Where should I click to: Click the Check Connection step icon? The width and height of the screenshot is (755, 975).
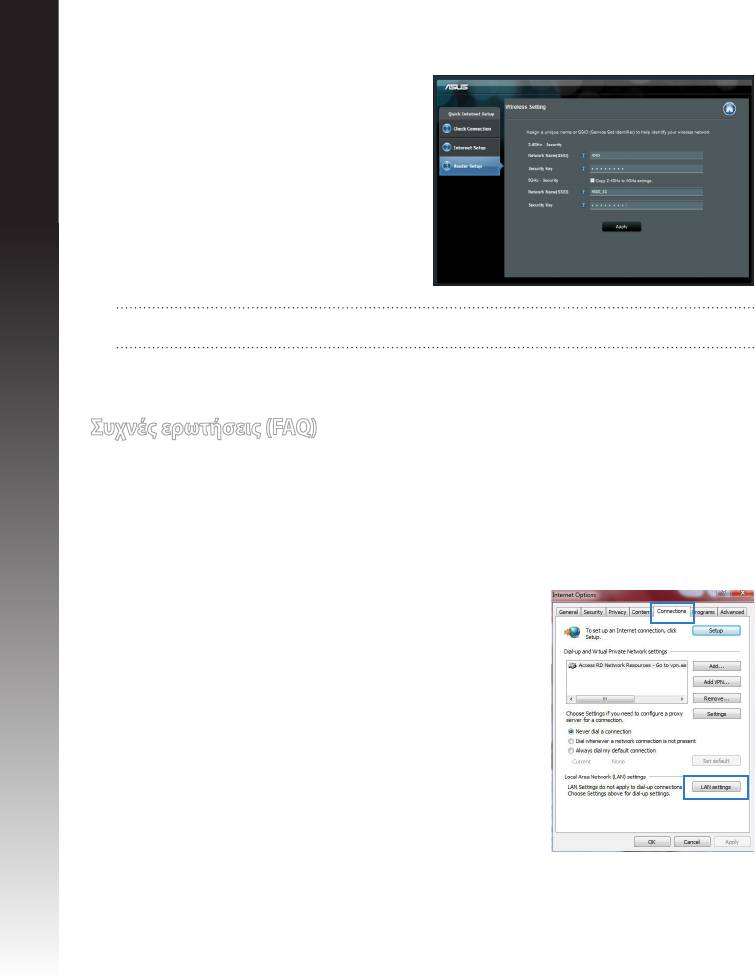tap(447, 128)
